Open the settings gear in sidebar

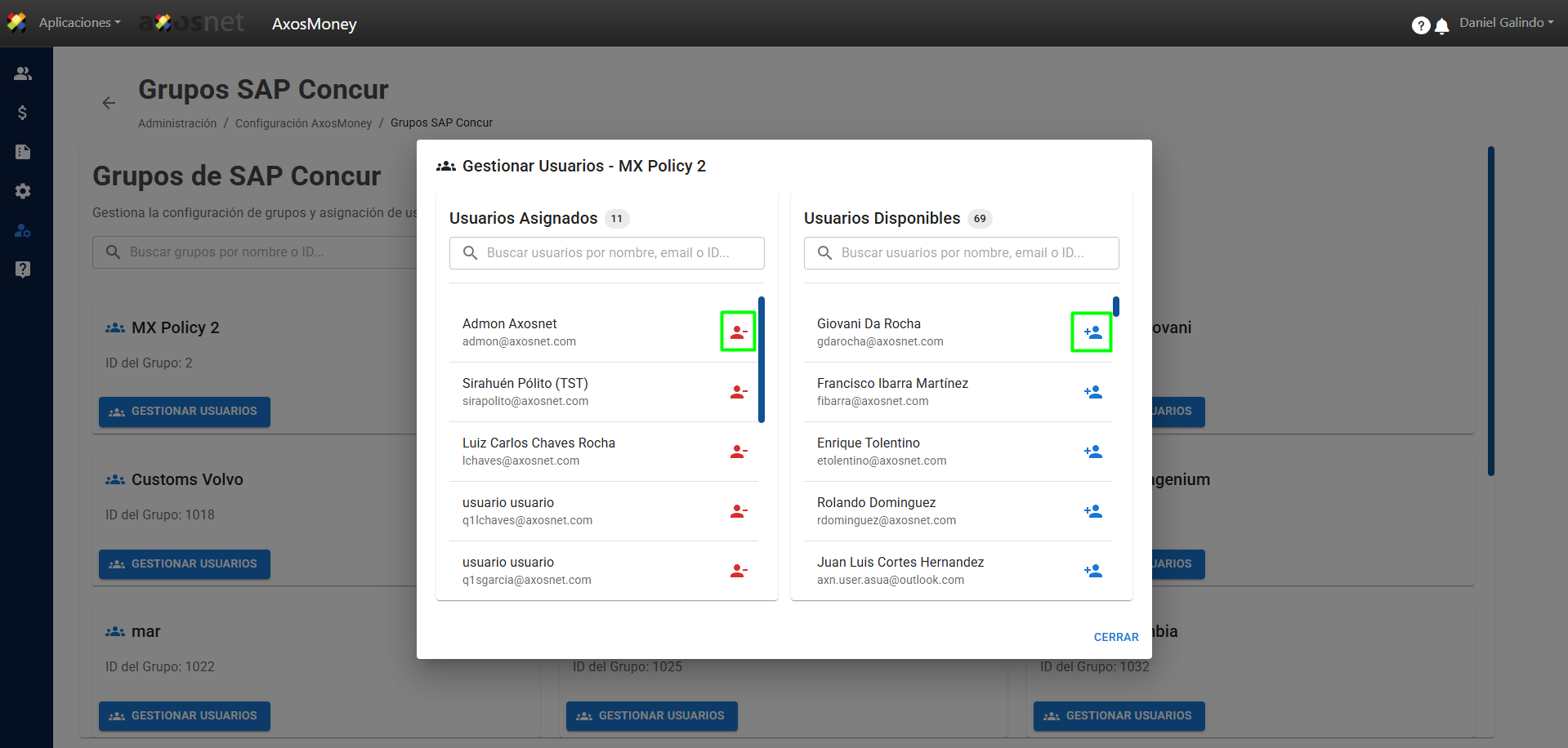click(x=23, y=191)
